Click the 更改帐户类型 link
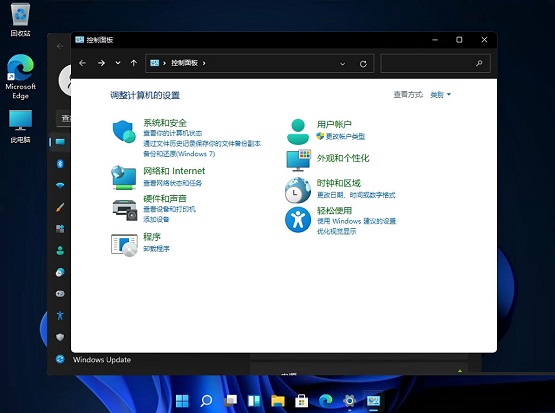555x413 pixels. pyautogui.click(x=345, y=136)
